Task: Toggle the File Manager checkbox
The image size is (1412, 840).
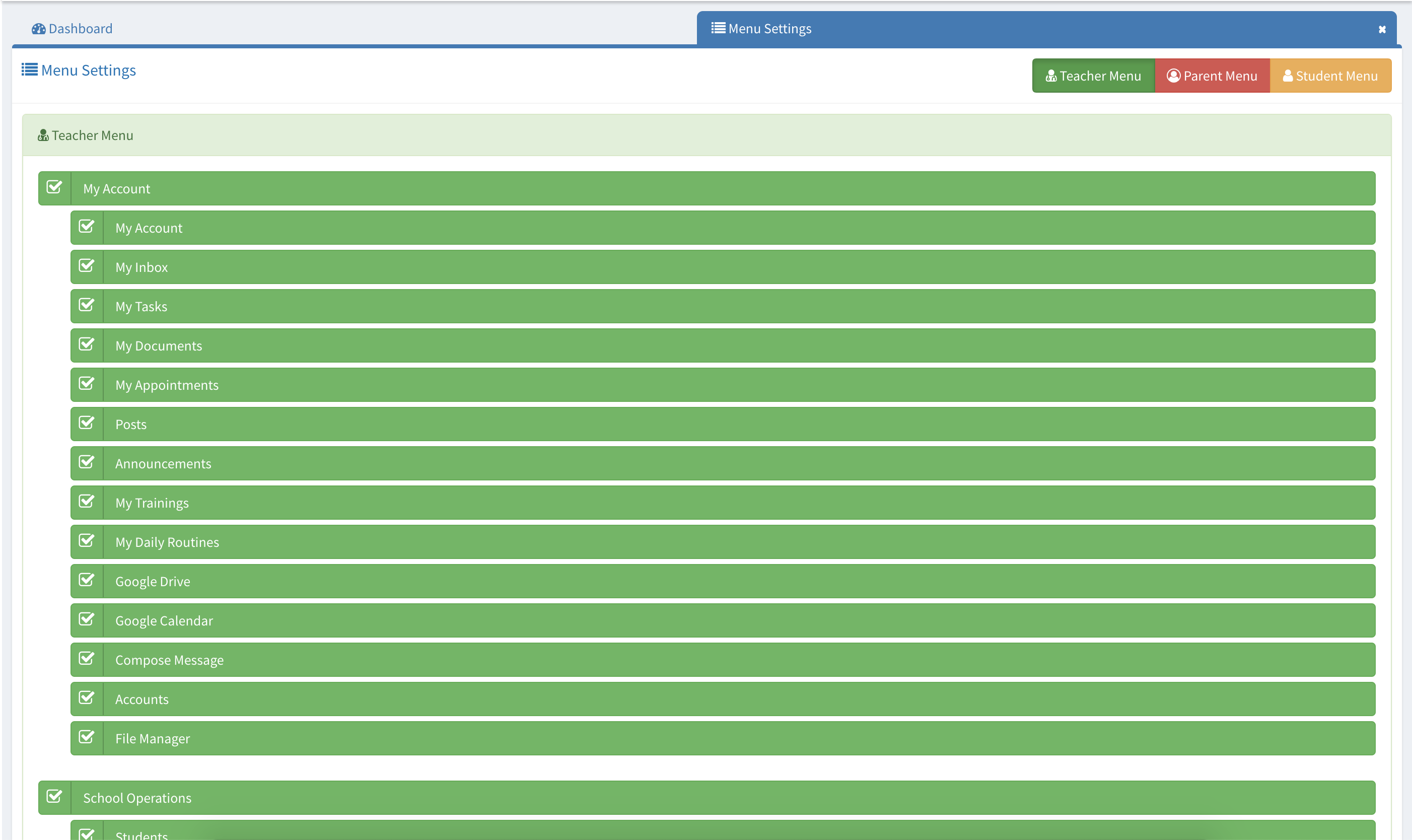Action: click(87, 737)
